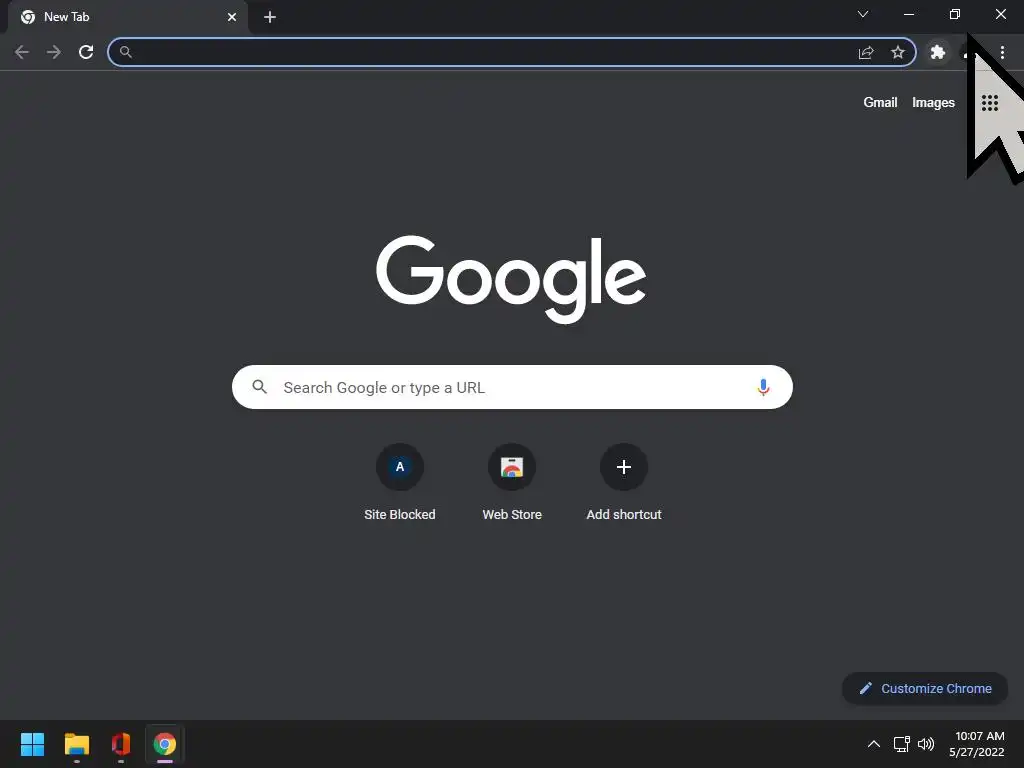
Task: Open the Site Blocked shortcut
Action: tap(400, 482)
